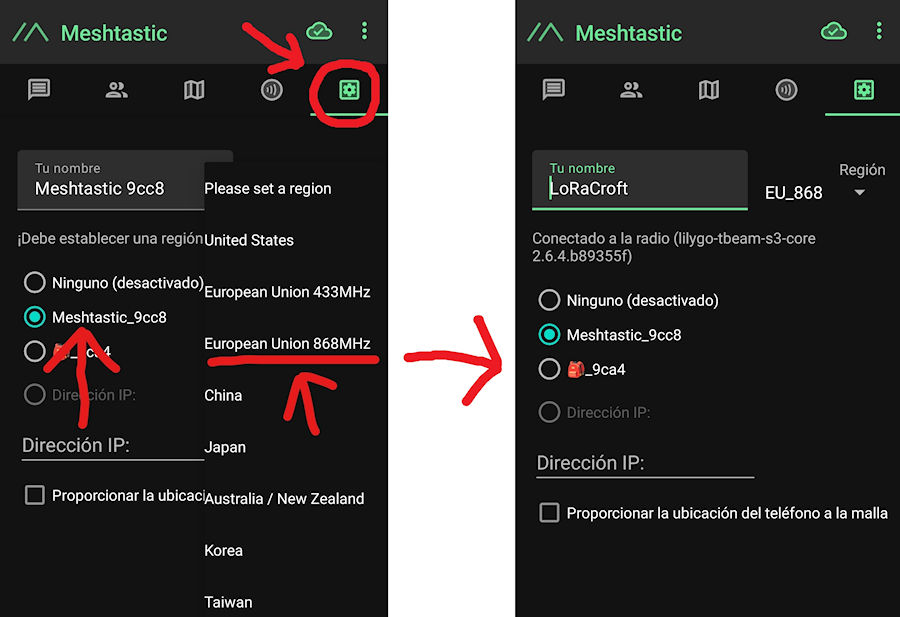Click settings gear tab in right phone screen
Image resolution: width=900 pixels, height=617 pixels.
tap(863, 90)
